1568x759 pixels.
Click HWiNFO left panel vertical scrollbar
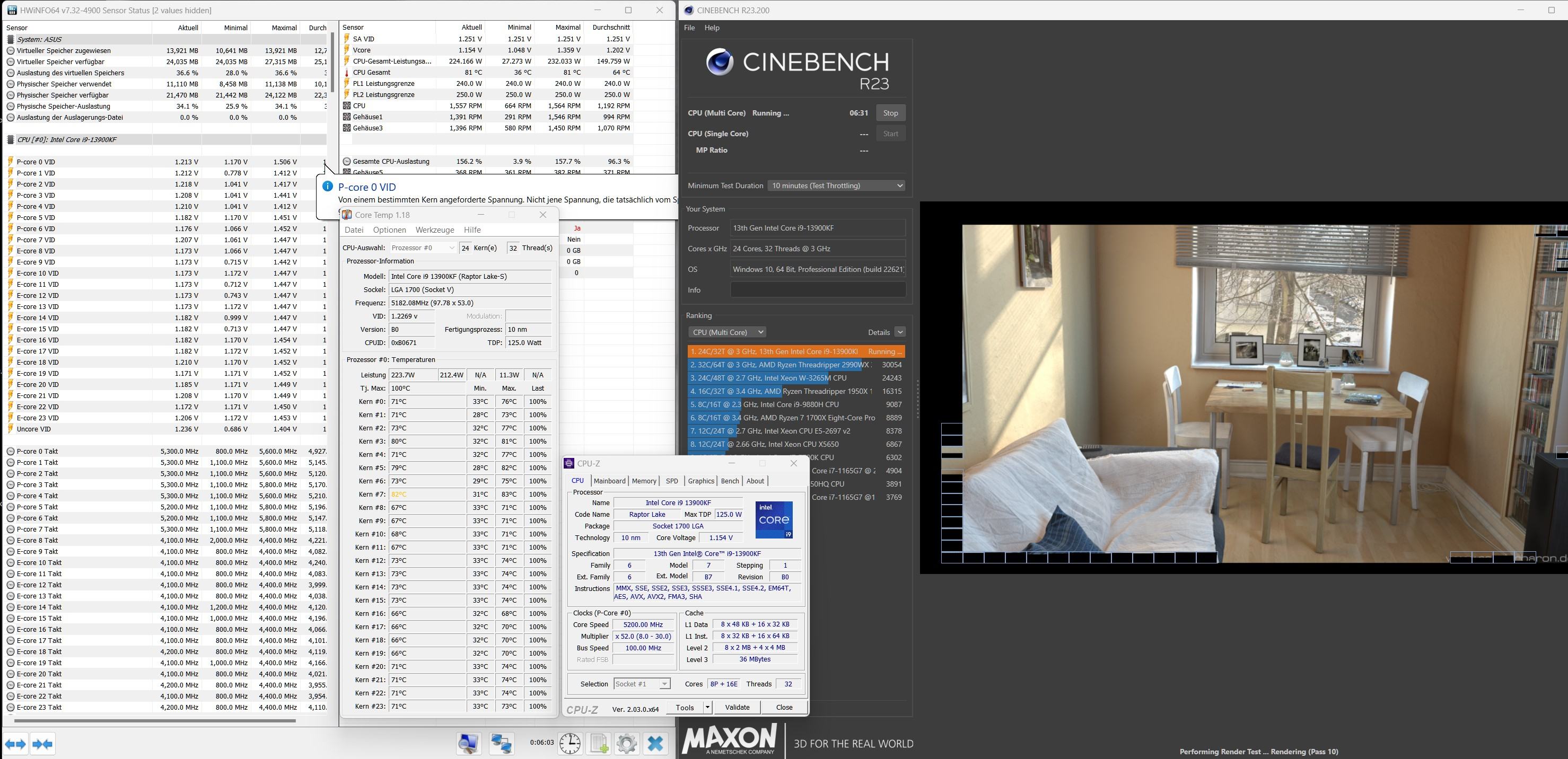[x=332, y=63]
